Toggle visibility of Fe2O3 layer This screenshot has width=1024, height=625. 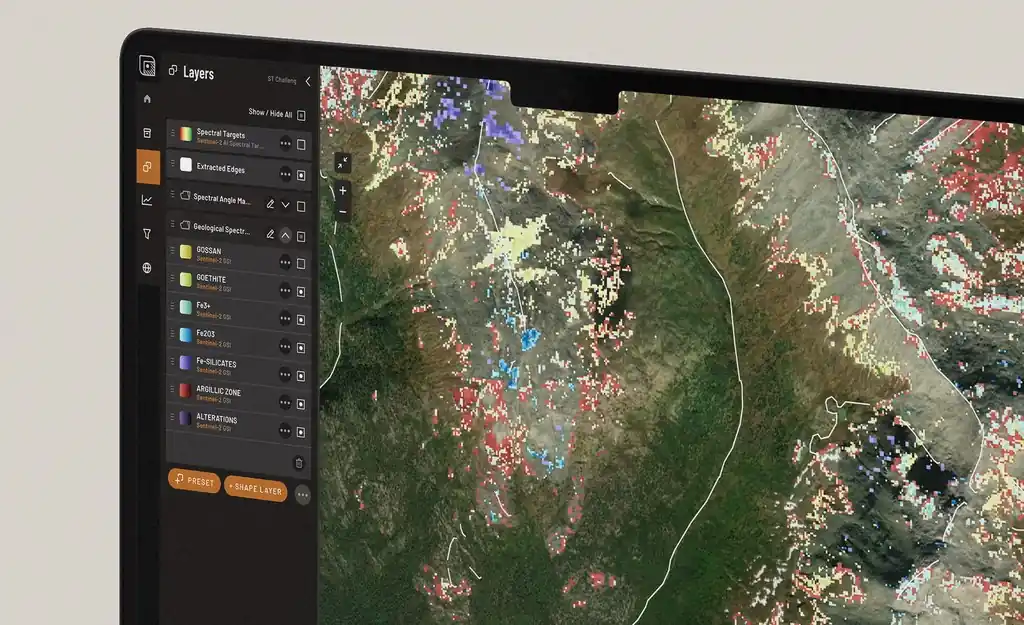(x=301, y=348)
